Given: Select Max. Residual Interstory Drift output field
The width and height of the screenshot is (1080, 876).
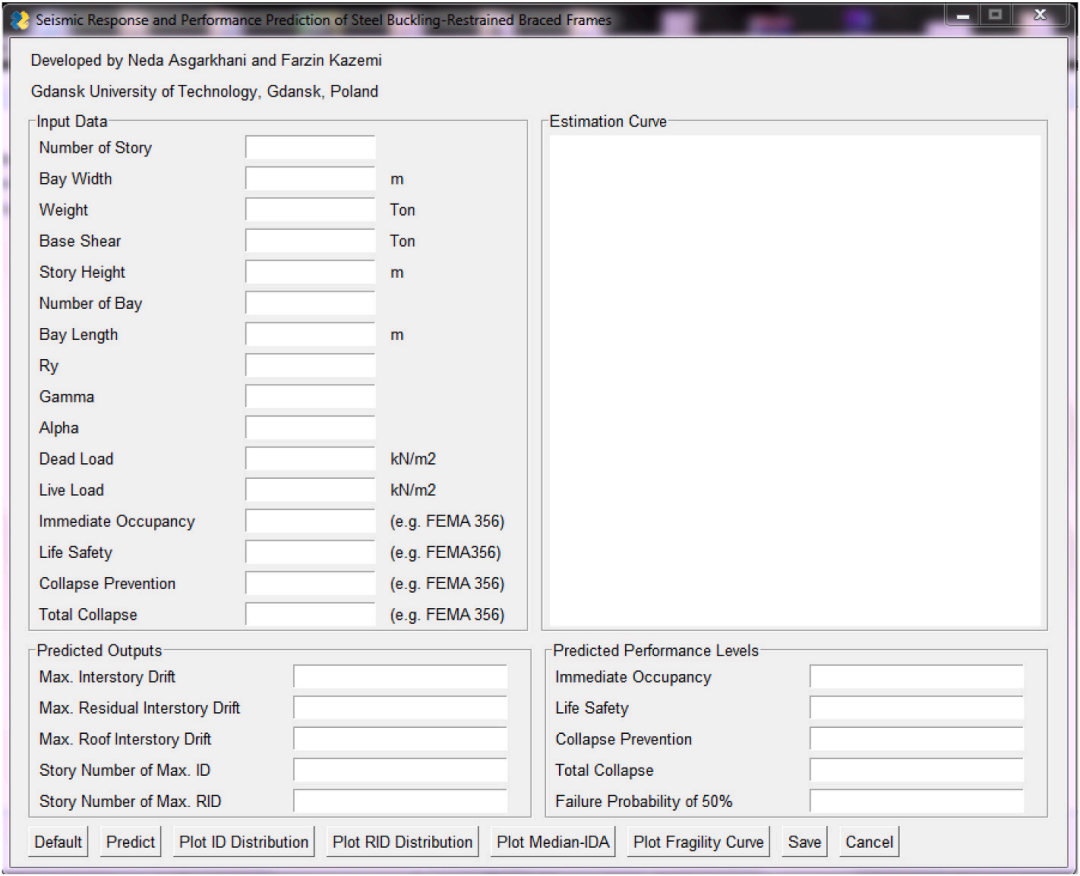Looking at the screenshot, I should point(400,707).
